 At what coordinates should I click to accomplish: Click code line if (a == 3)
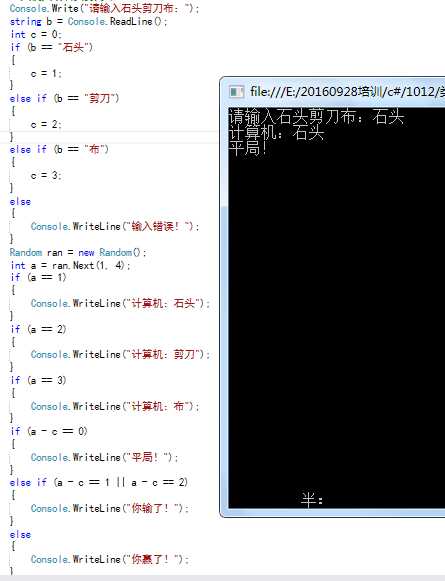click(38, 380)
